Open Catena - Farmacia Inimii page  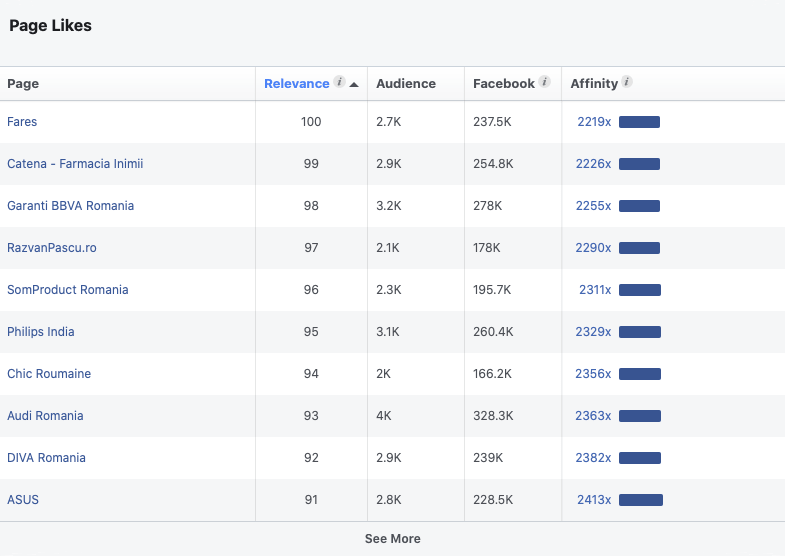75,164
